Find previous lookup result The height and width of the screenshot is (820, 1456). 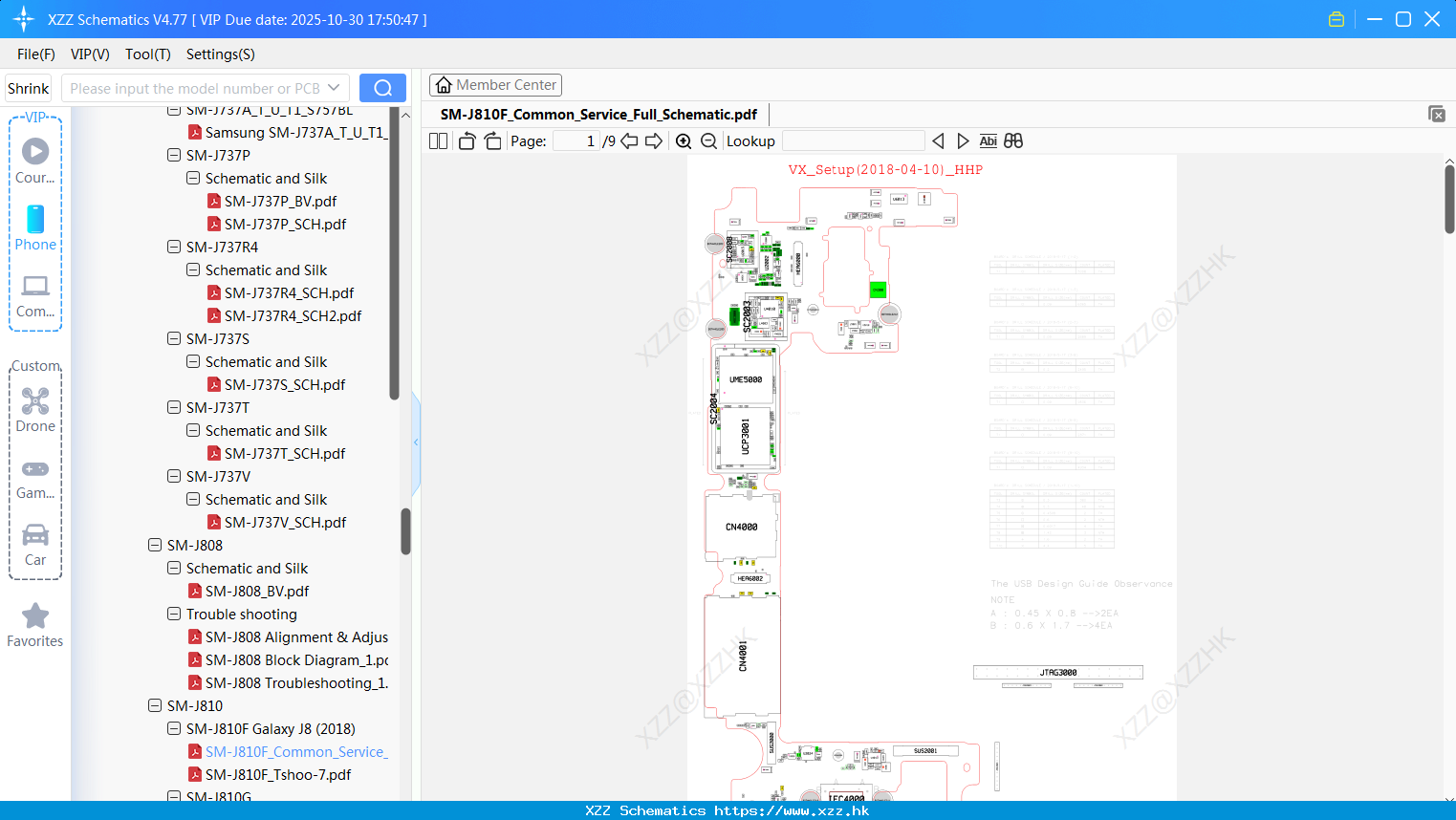coord(938,141)
